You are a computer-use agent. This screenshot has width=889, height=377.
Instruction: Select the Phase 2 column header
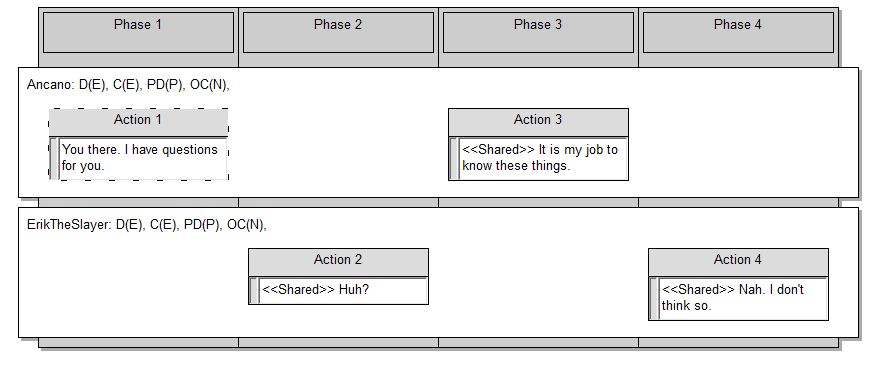[x=338, y=32]
